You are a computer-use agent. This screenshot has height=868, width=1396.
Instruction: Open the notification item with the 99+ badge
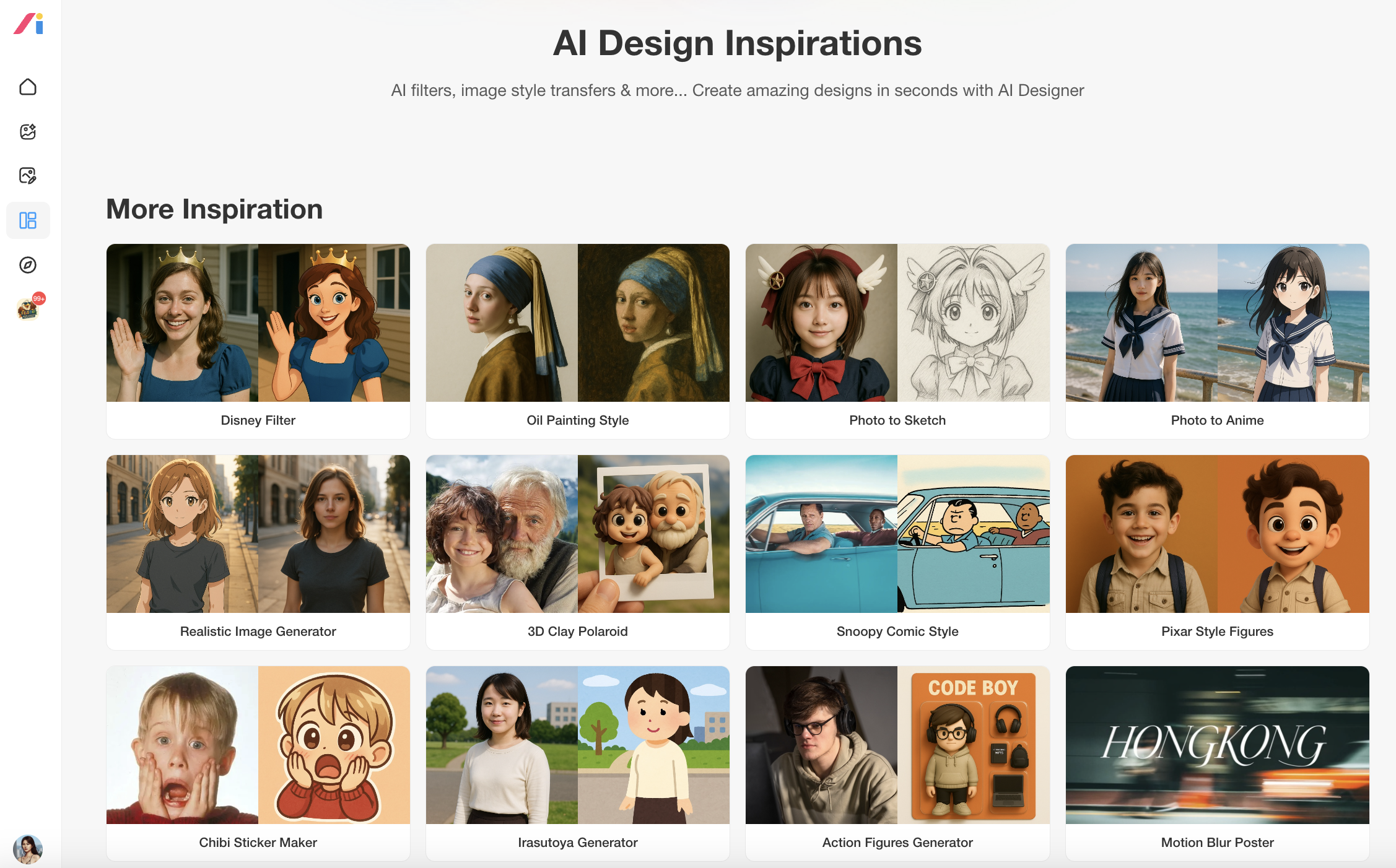pyautogui.click(x=28, y=308)
